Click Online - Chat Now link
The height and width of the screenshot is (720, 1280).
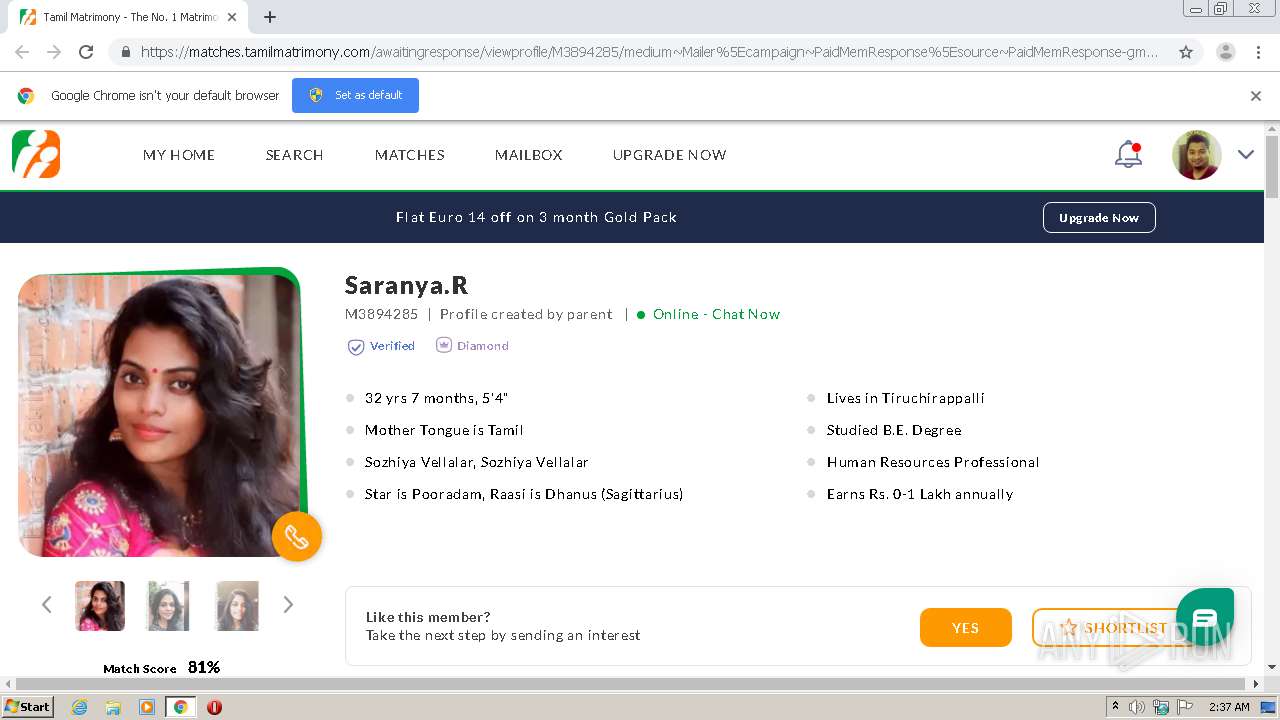(x=716, y=314)
